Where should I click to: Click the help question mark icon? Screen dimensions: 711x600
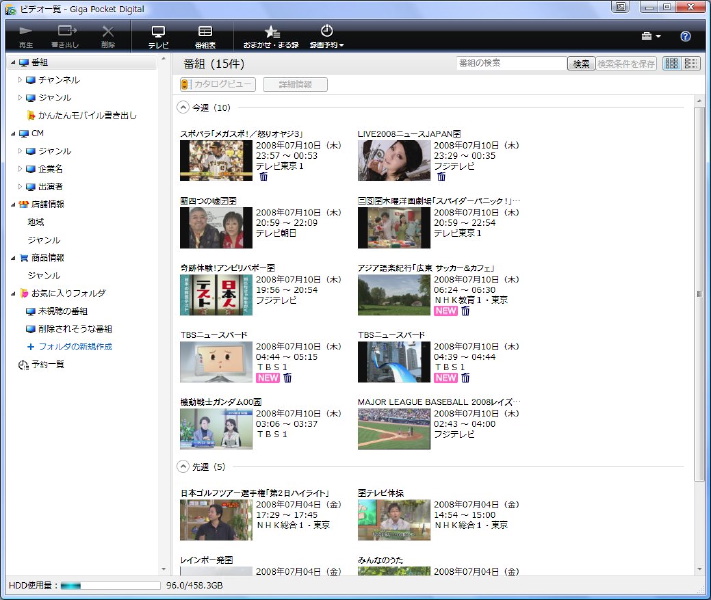pyautogui.click(x=686, y=36)
